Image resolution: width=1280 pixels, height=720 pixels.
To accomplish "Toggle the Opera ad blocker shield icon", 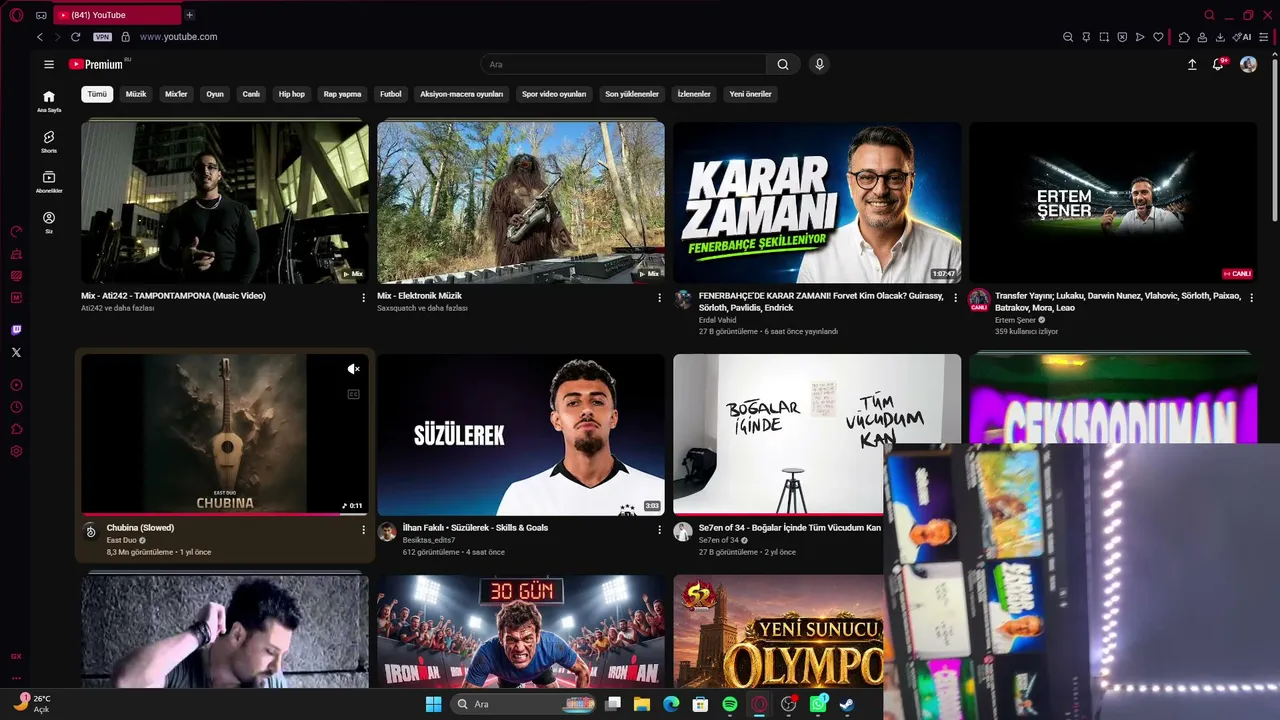I will point(1122,37).
